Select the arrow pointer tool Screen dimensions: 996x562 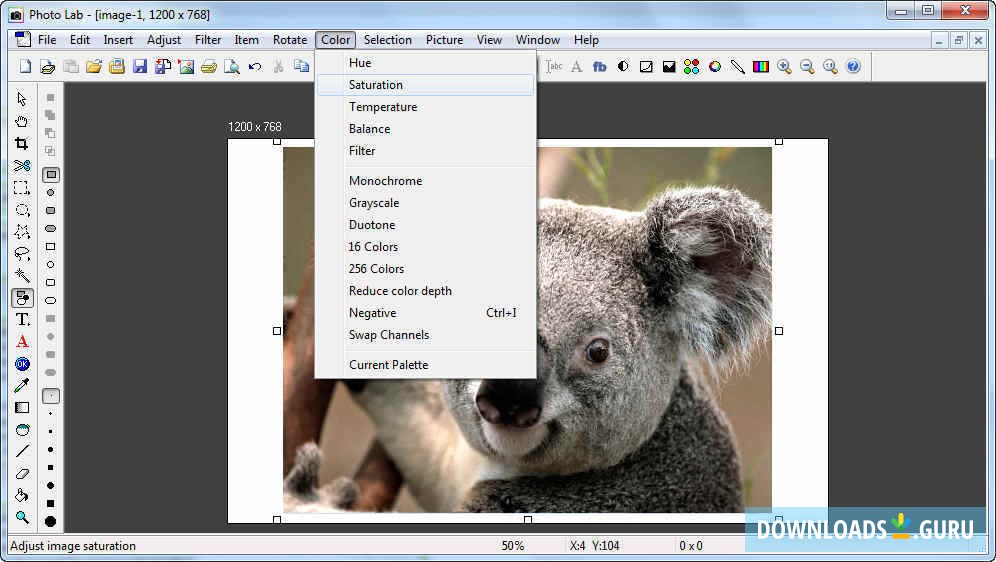point(22,99)
